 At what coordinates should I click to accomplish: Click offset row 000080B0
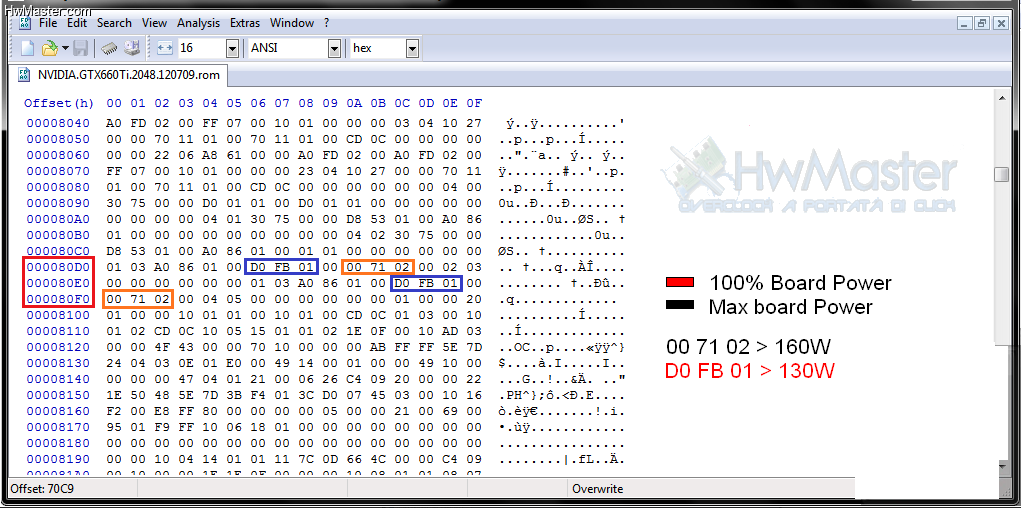coord(58,235)
